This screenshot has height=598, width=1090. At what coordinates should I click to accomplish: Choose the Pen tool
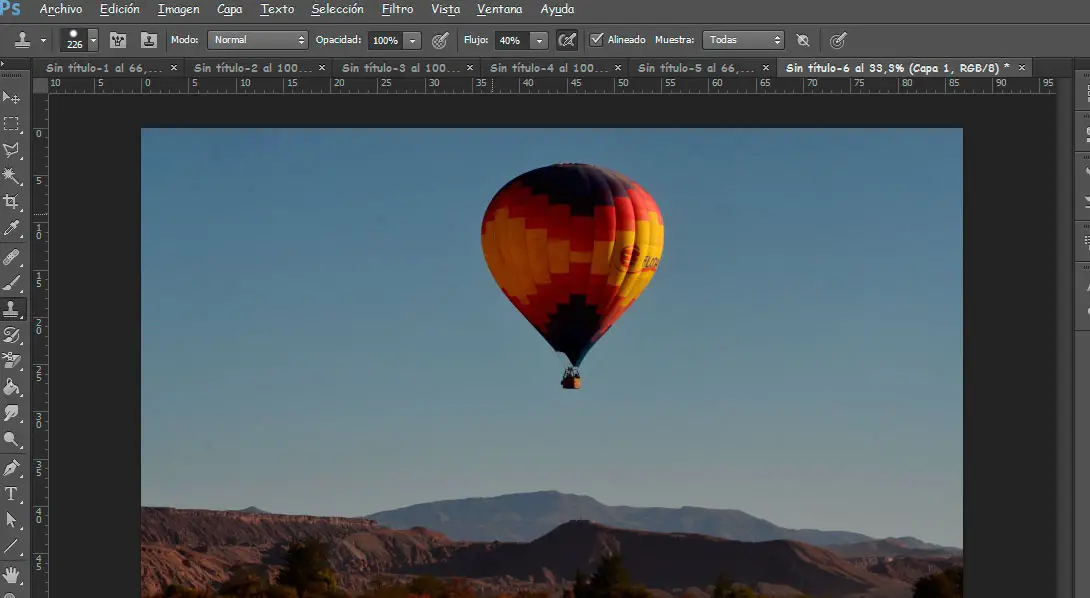[x=12, y=468]
